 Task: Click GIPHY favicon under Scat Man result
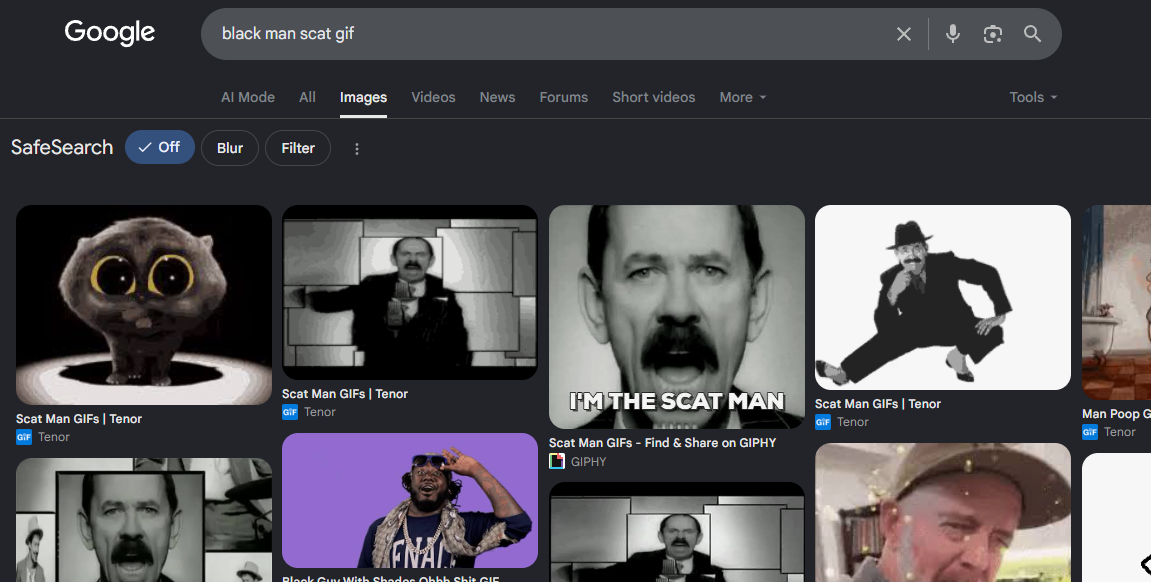[x=557, y=462]
